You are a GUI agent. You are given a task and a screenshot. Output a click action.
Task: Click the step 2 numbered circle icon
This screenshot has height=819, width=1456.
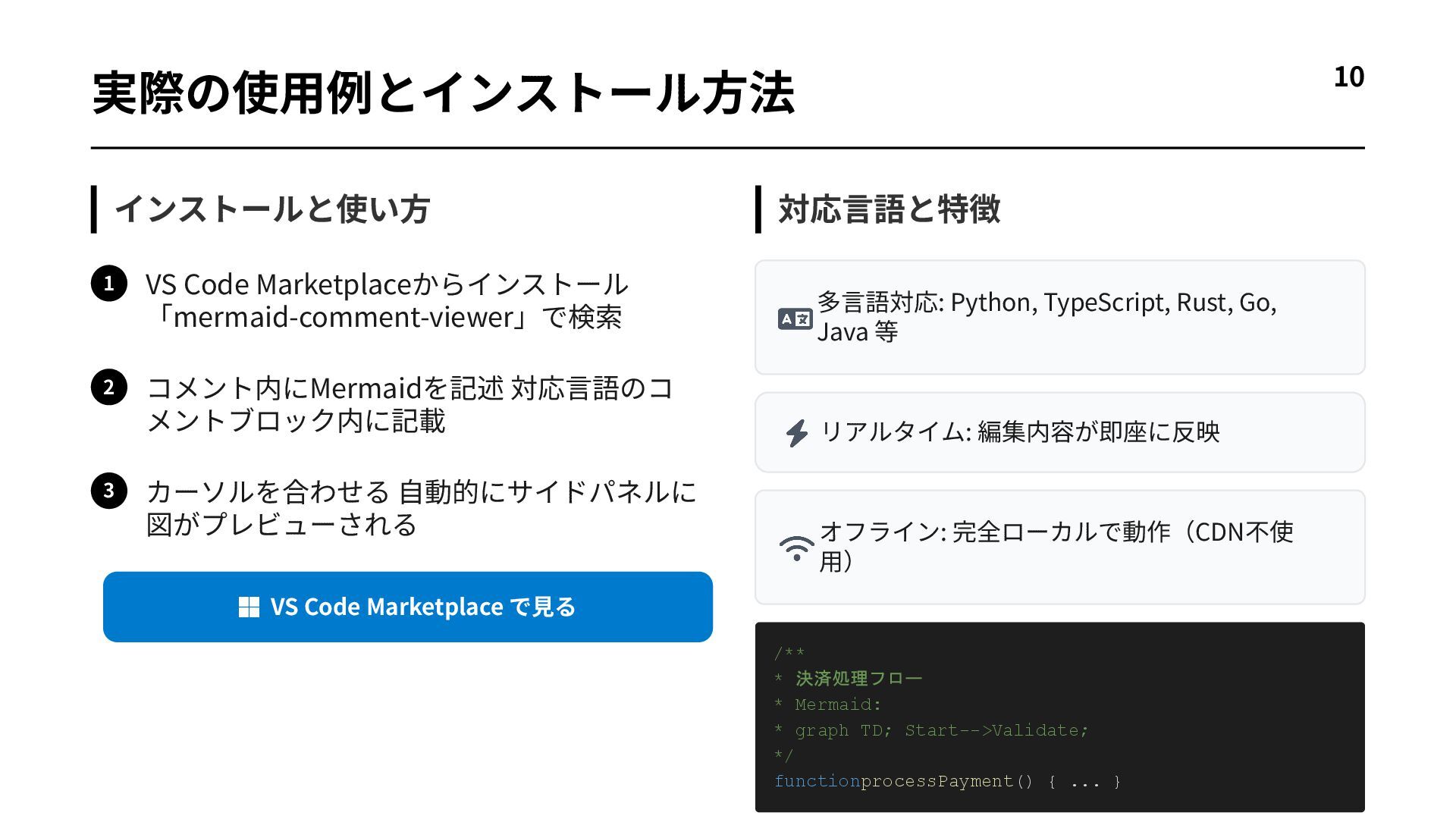[109, 388]
